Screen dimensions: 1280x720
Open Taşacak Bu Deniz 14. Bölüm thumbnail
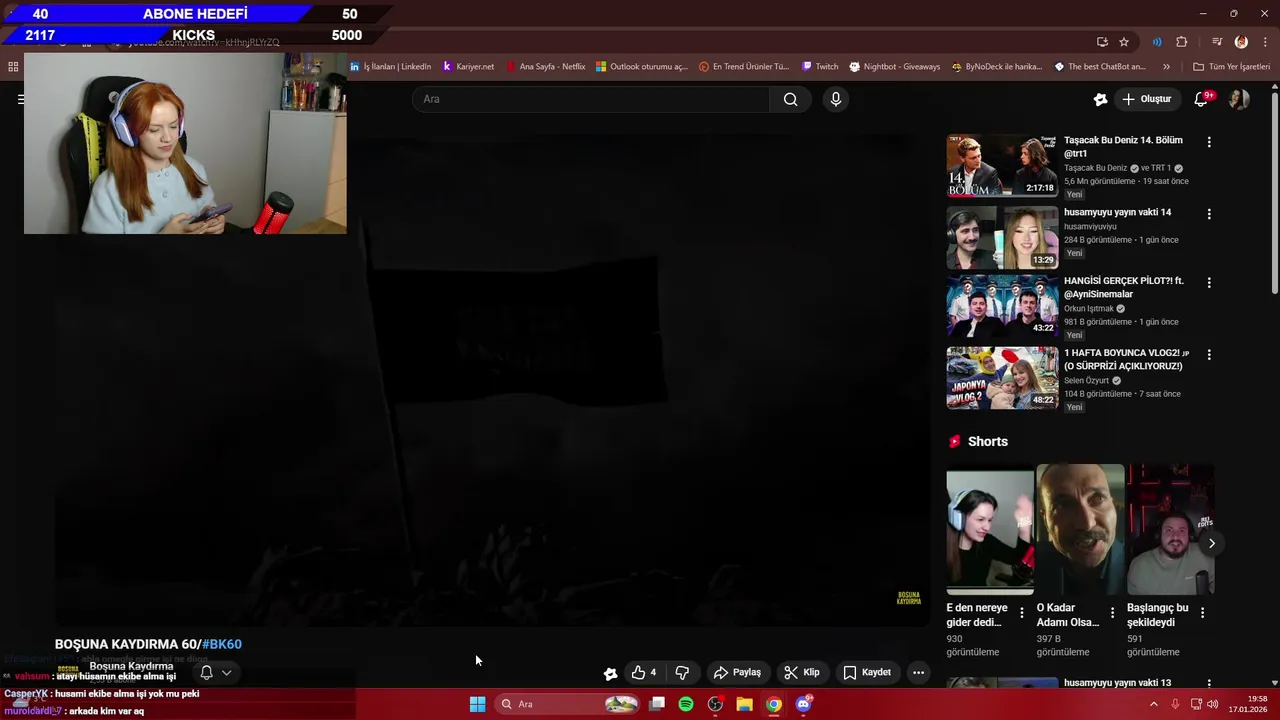(x=1002, y=165)
